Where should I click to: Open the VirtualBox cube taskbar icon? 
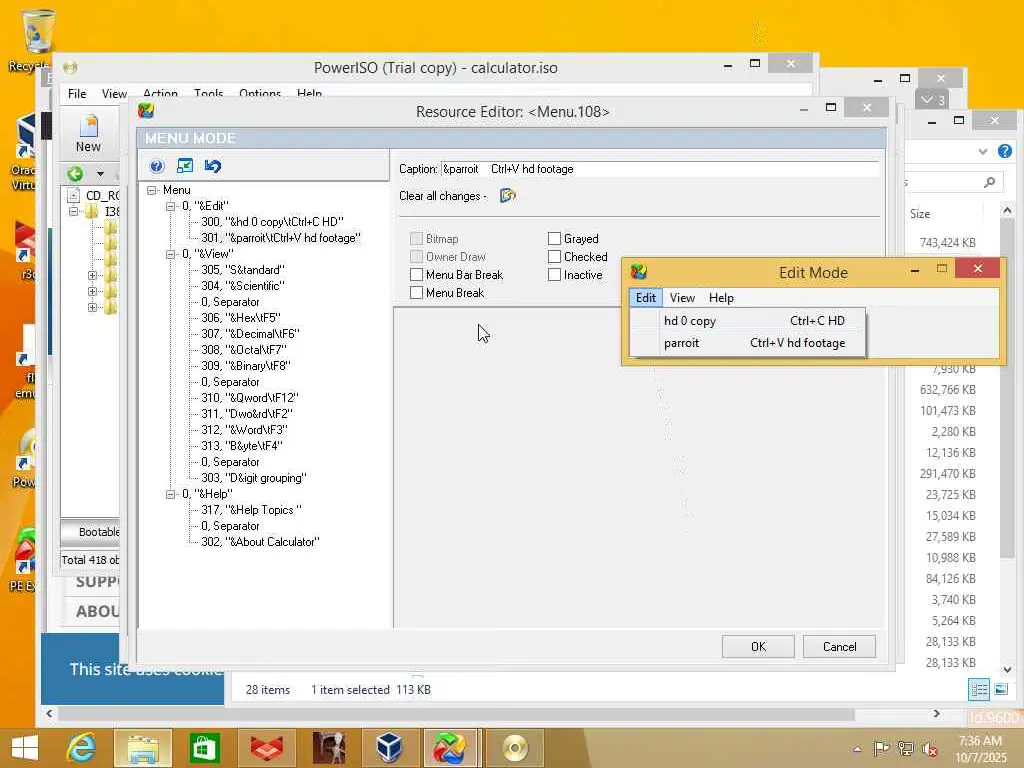coord(389,748)
